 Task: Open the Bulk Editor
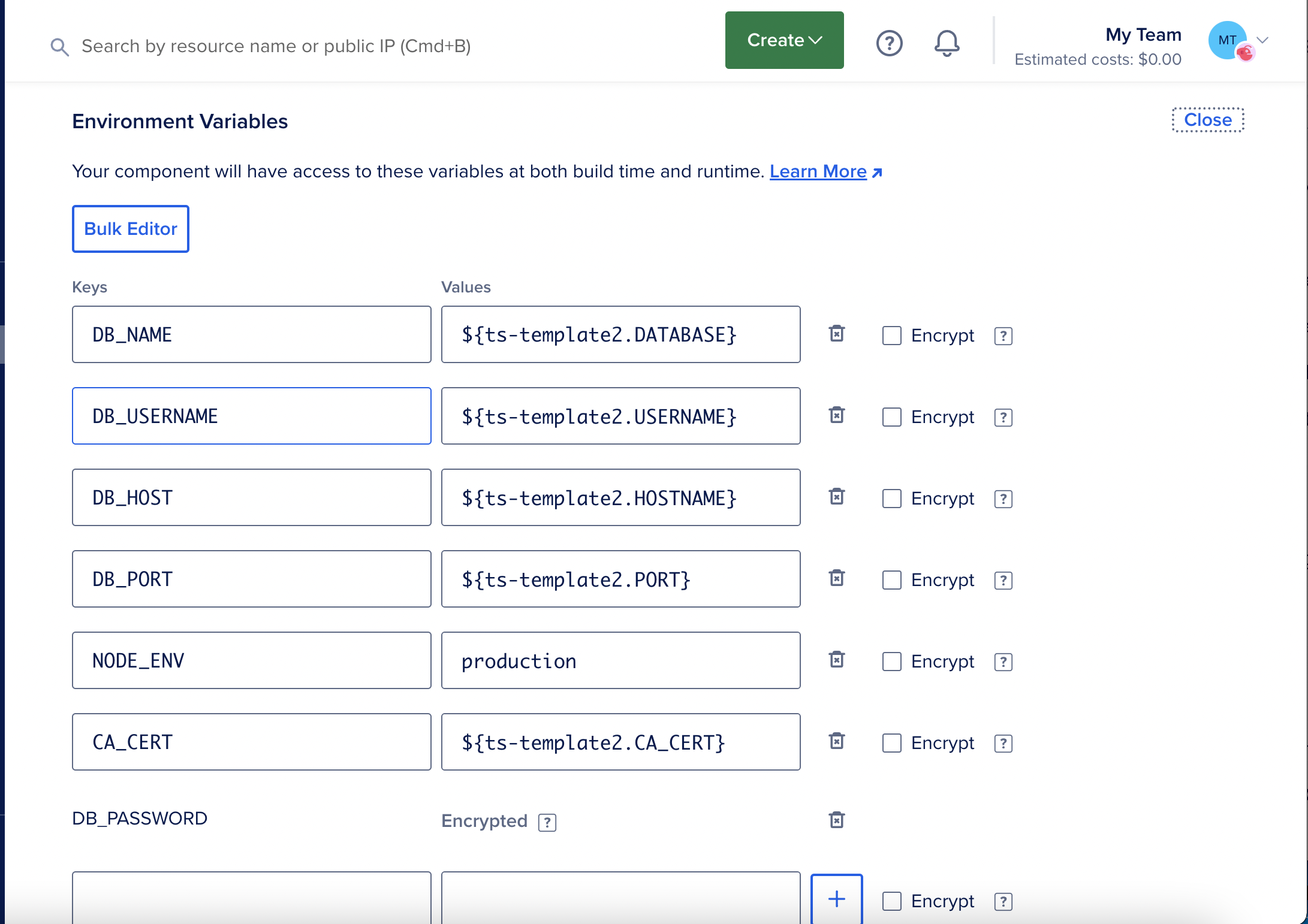click(x=131, y=229)
